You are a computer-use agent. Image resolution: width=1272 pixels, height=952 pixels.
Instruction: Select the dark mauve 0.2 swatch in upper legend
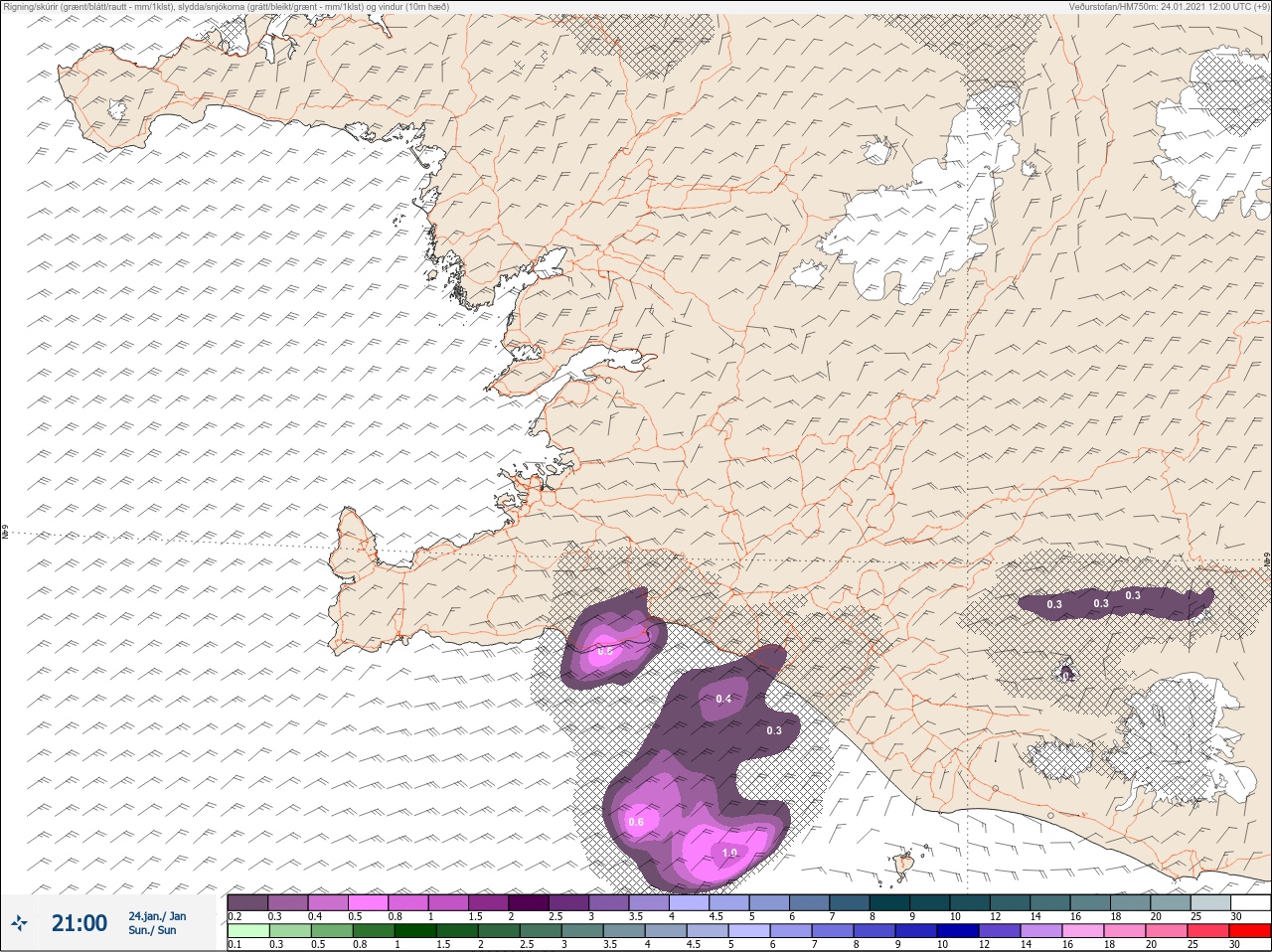point(247,902)
